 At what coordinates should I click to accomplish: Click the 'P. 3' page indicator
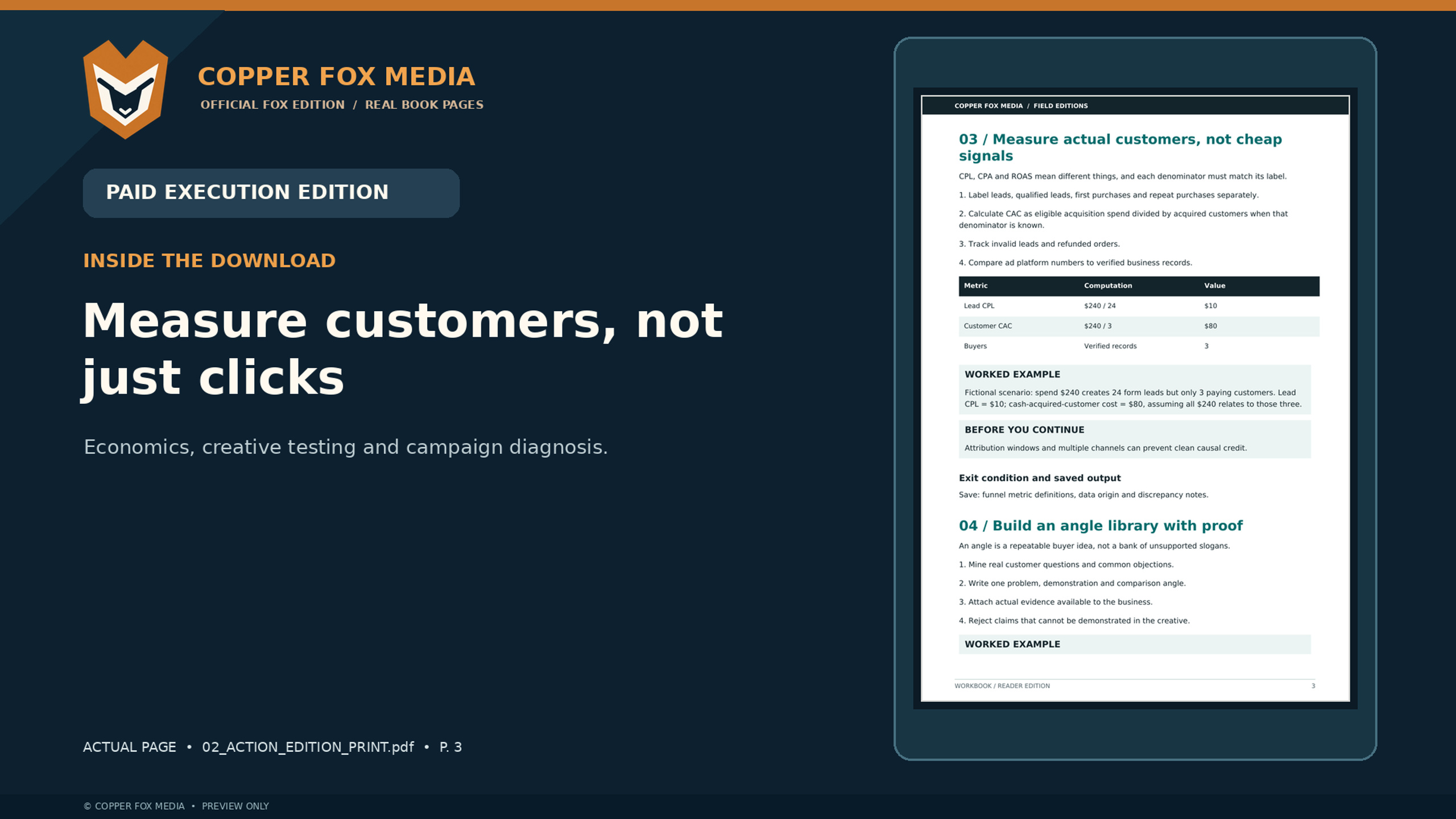coord(450,747)
